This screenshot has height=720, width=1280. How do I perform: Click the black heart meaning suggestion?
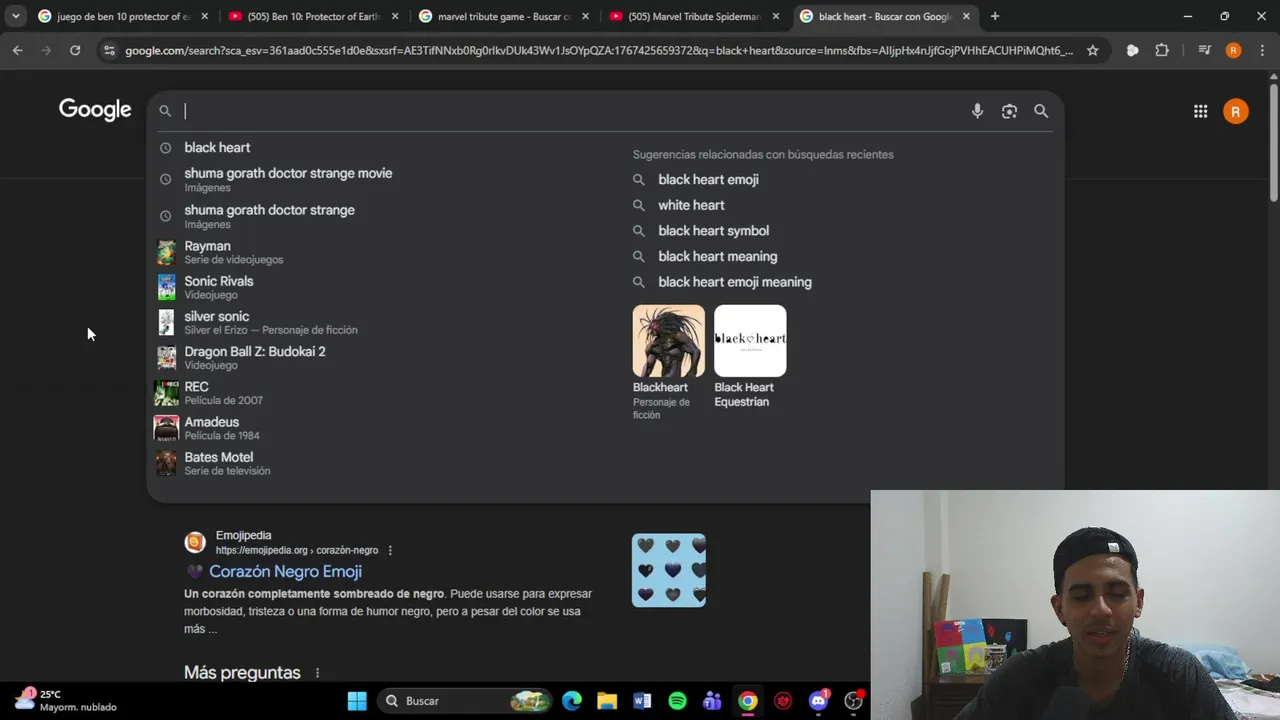coord(717,256)
